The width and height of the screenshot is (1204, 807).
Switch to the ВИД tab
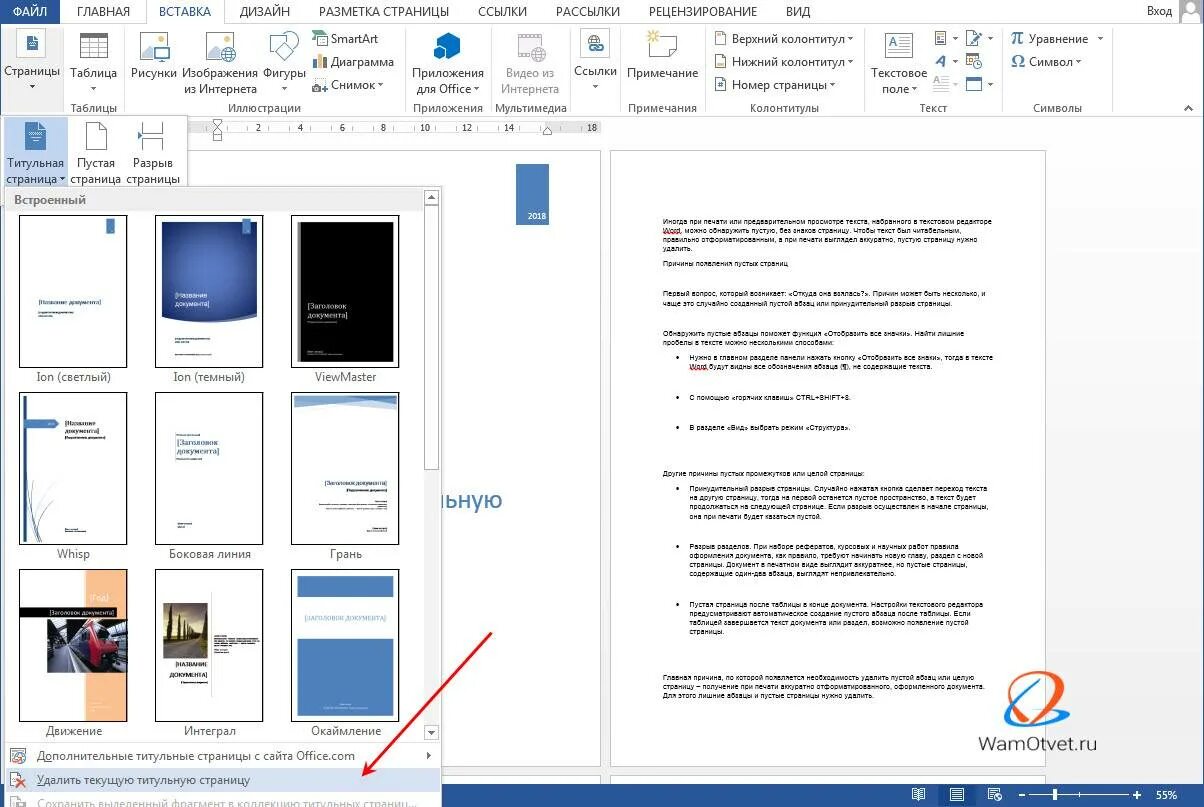coord(798,12)
